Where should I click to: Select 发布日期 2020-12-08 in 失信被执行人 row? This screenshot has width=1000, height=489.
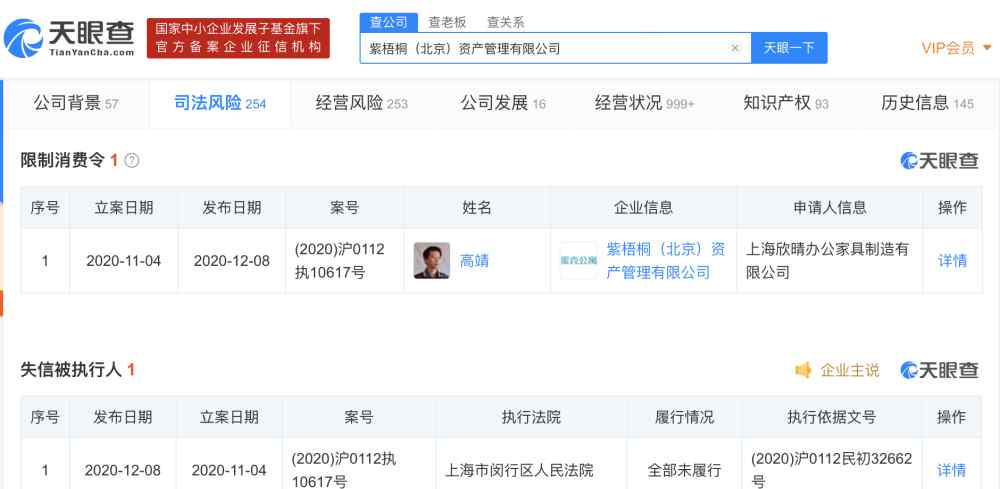pos(122,471)
